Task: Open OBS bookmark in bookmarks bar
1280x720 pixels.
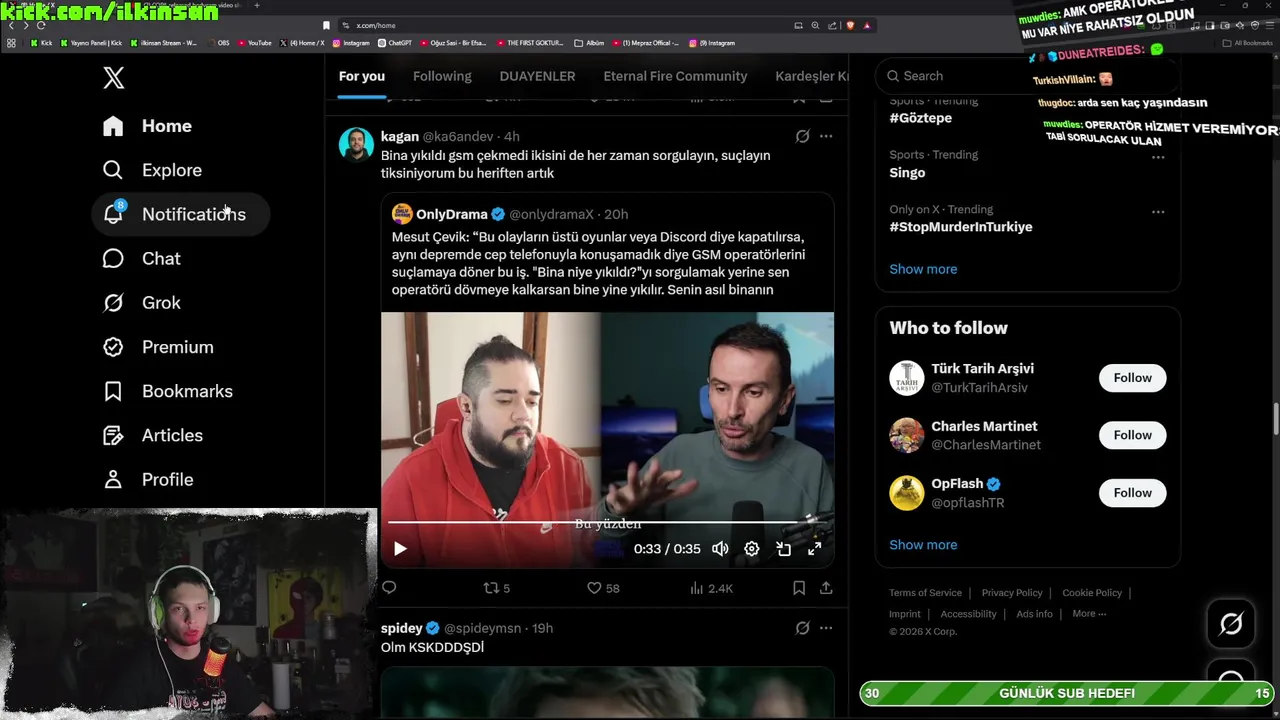Action: [218, 43]
